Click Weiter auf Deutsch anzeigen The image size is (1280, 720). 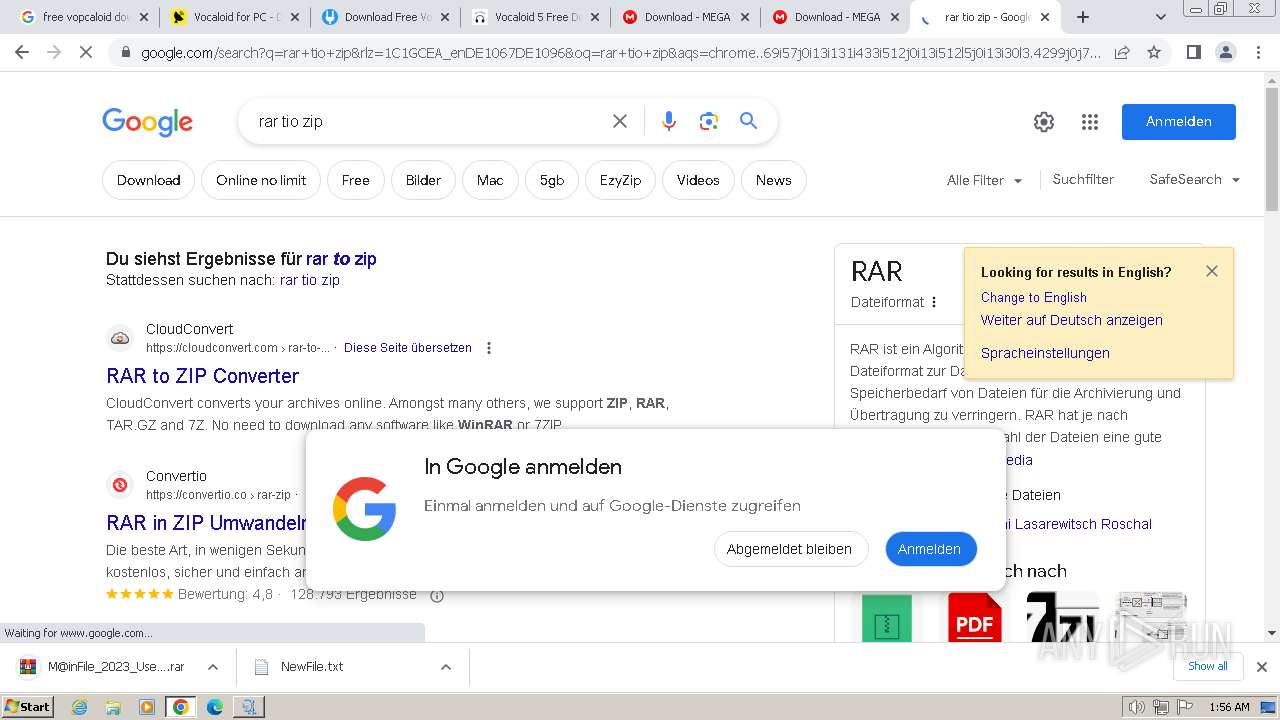(x=1071, y=321)
